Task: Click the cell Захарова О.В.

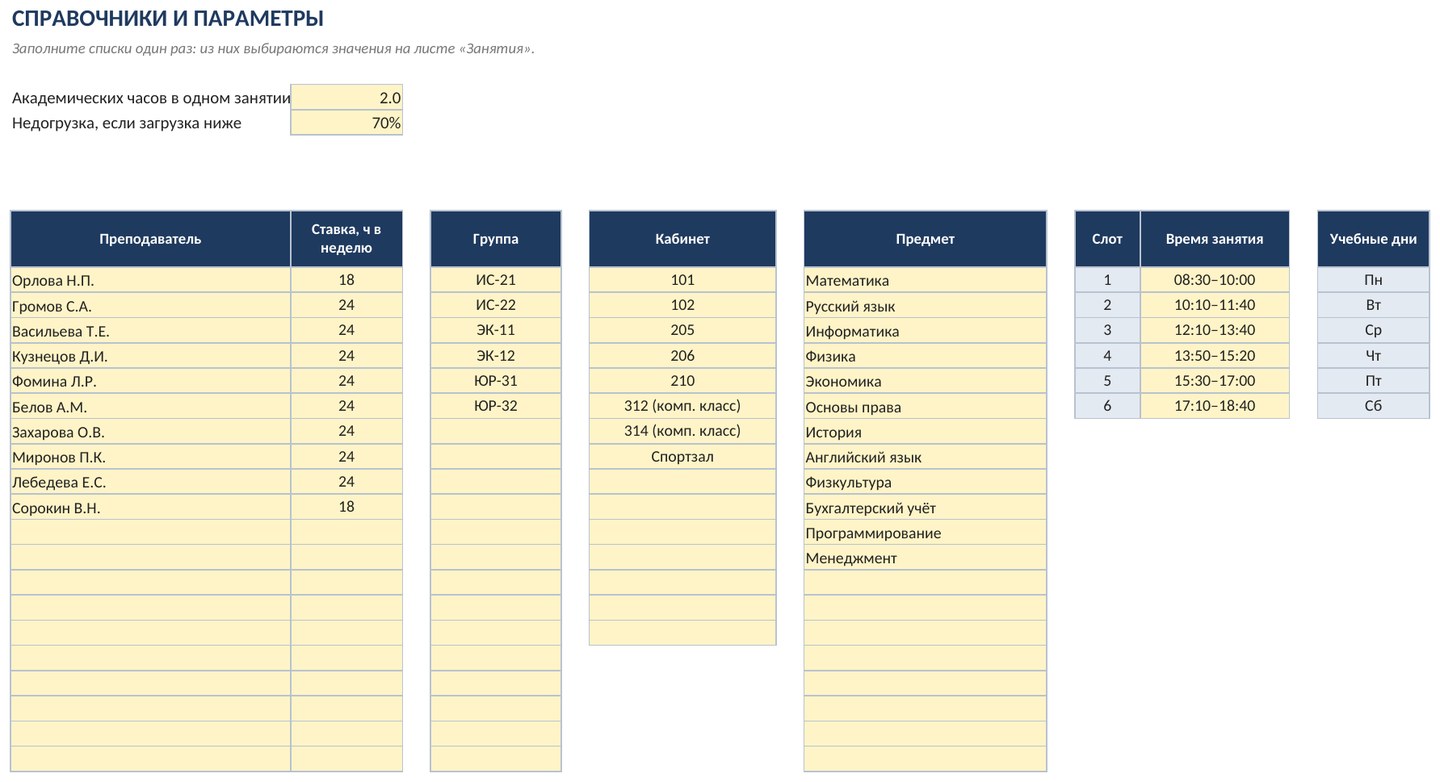Action: click(151, 431)
